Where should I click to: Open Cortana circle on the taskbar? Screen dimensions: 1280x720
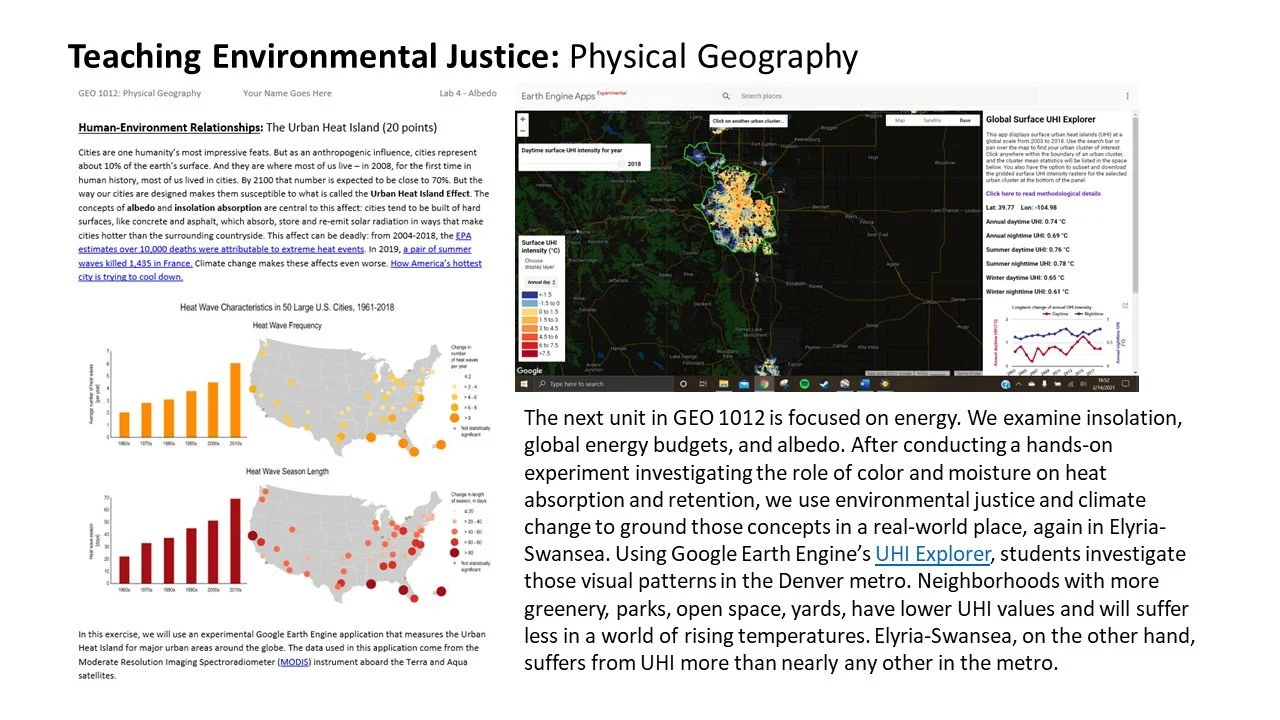point(683,384)
